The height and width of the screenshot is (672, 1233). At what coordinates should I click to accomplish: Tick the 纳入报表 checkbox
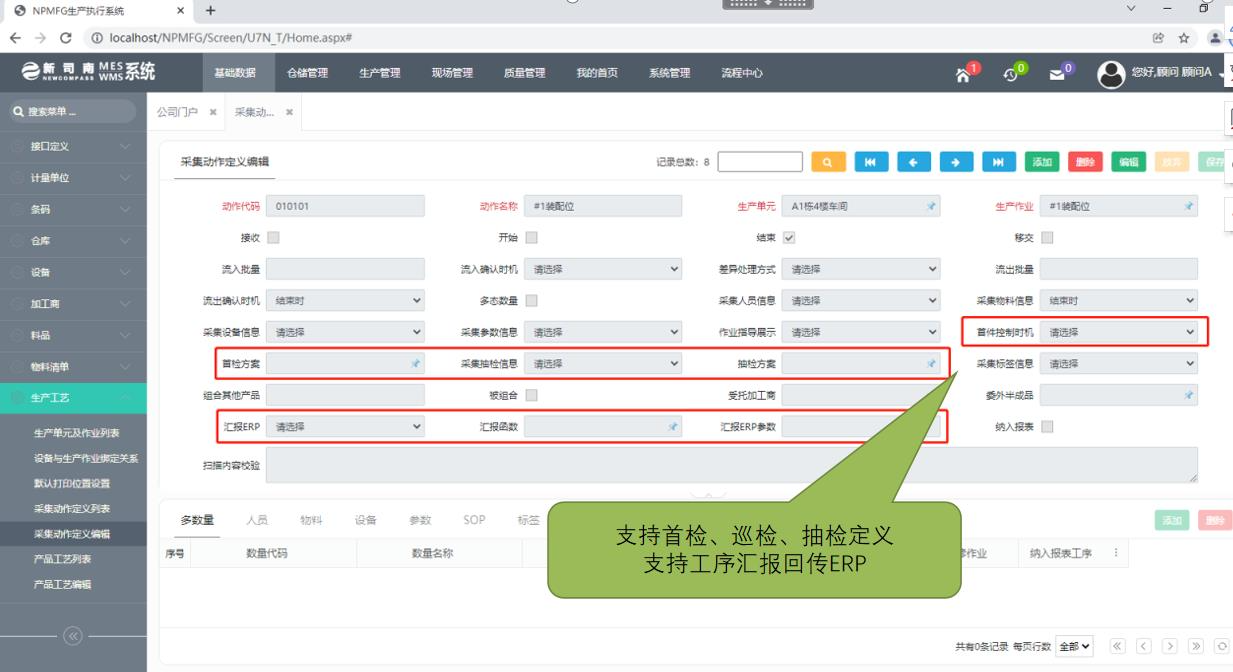(1047, 427)
